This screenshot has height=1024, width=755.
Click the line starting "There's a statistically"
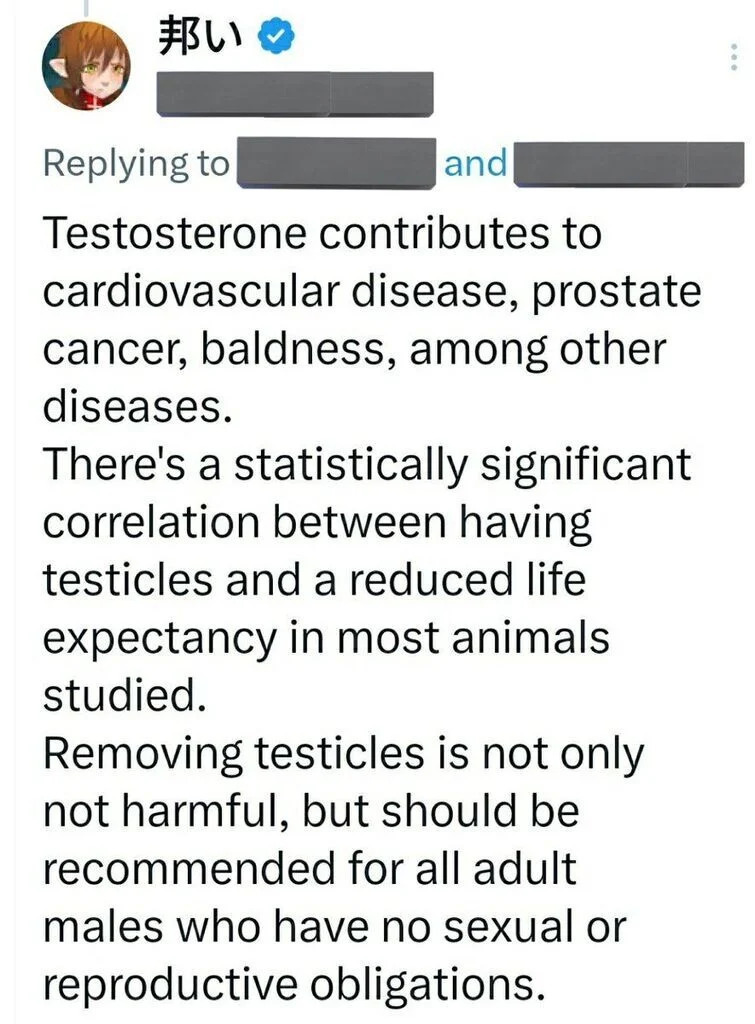click(366, 465)
